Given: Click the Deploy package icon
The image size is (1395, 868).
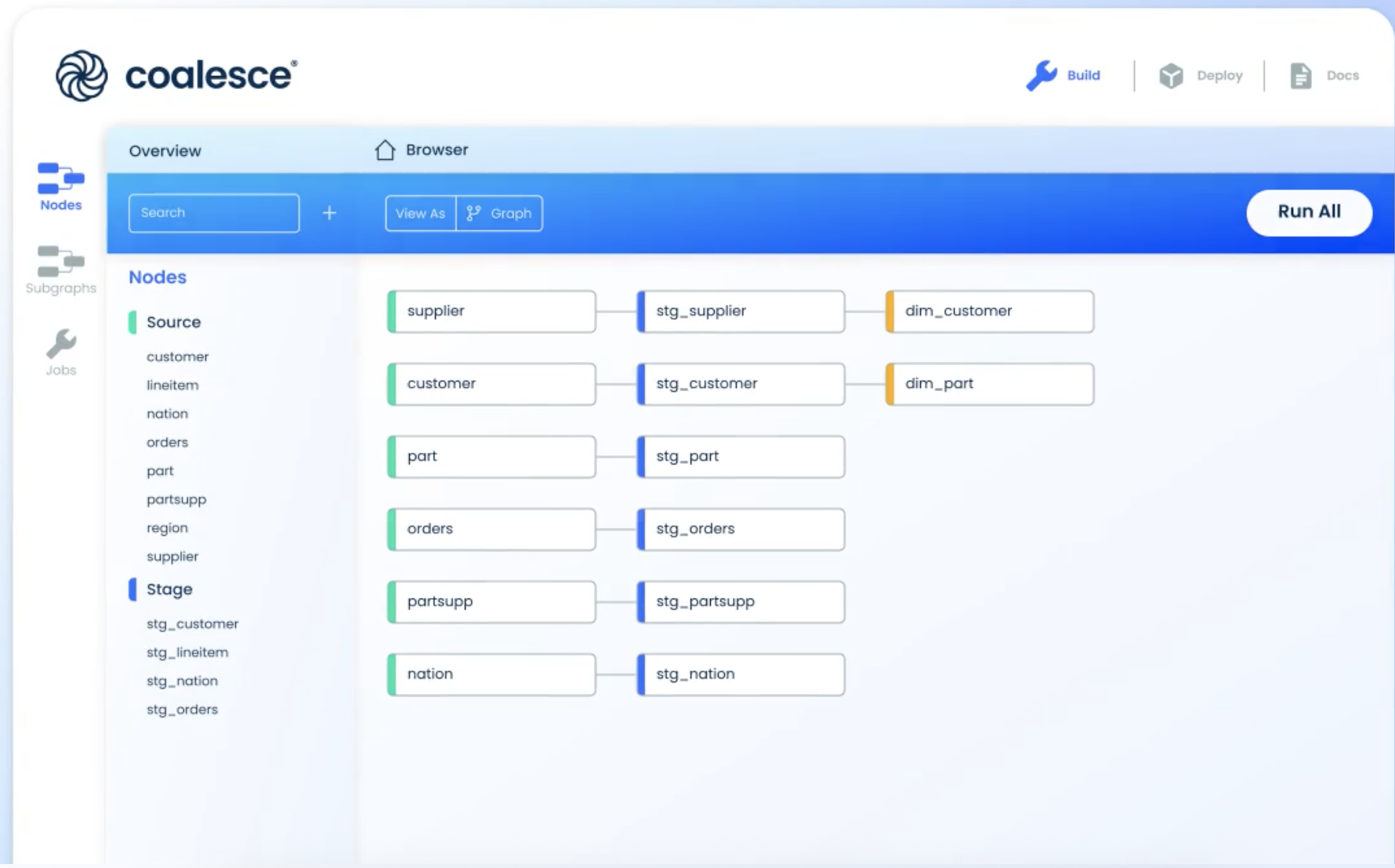Looking at the screenshot, I should [1170, 75].
